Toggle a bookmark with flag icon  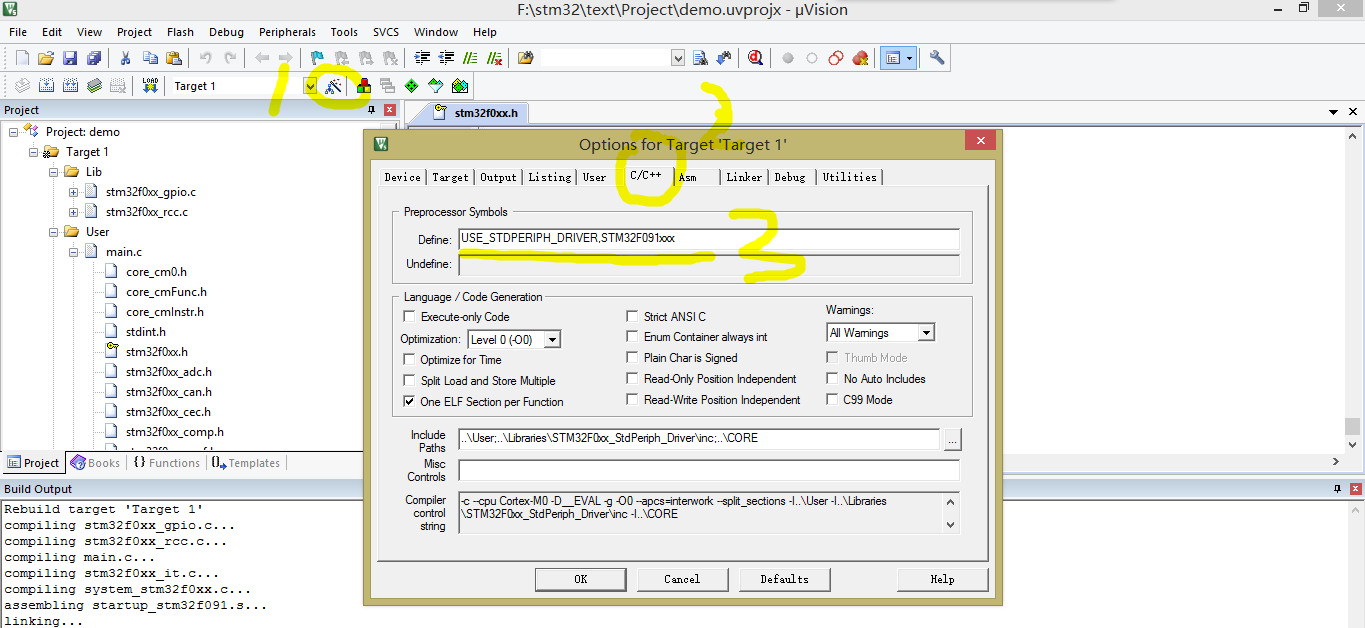317,58
